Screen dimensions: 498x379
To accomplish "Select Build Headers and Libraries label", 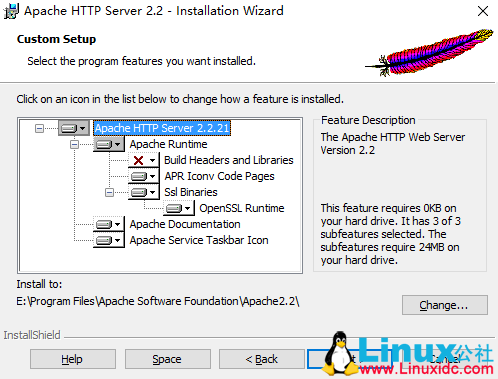I will point(229,160).
